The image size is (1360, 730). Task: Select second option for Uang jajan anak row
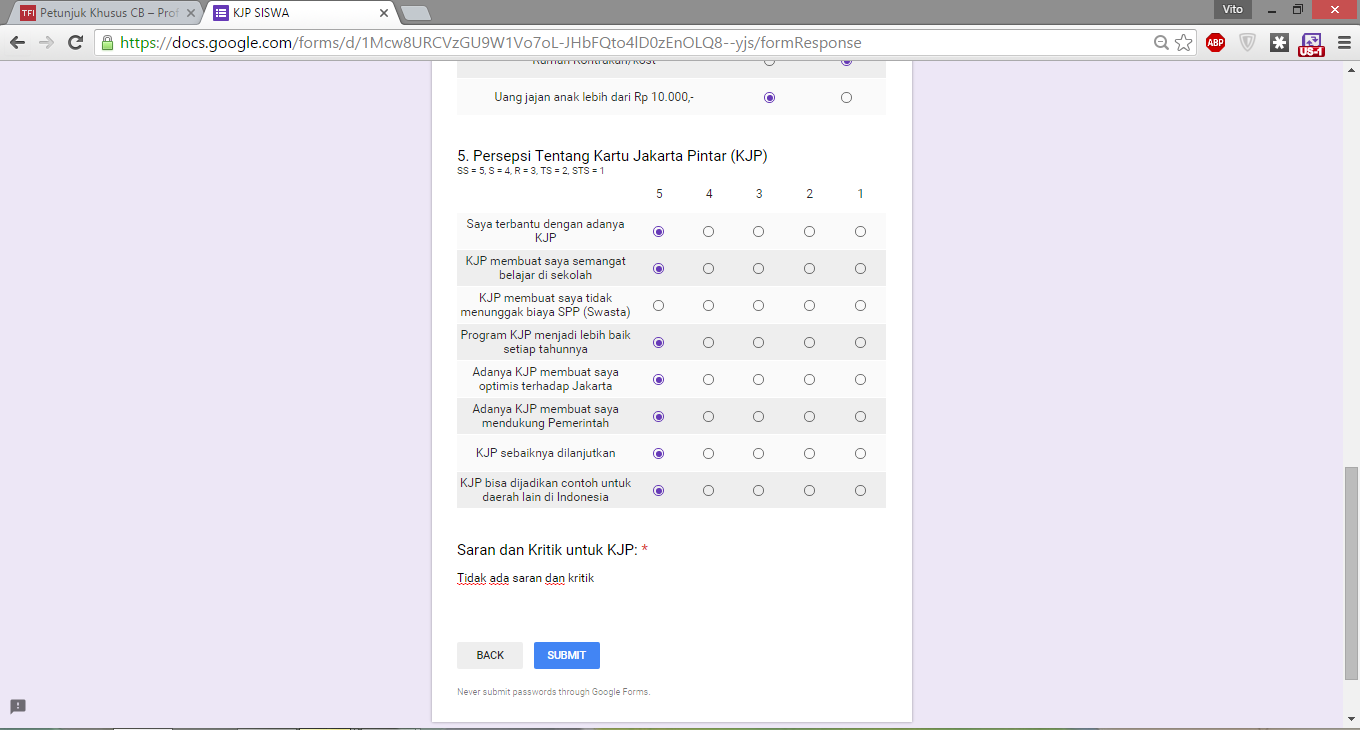pyautogui.click(x=847, y=97)
